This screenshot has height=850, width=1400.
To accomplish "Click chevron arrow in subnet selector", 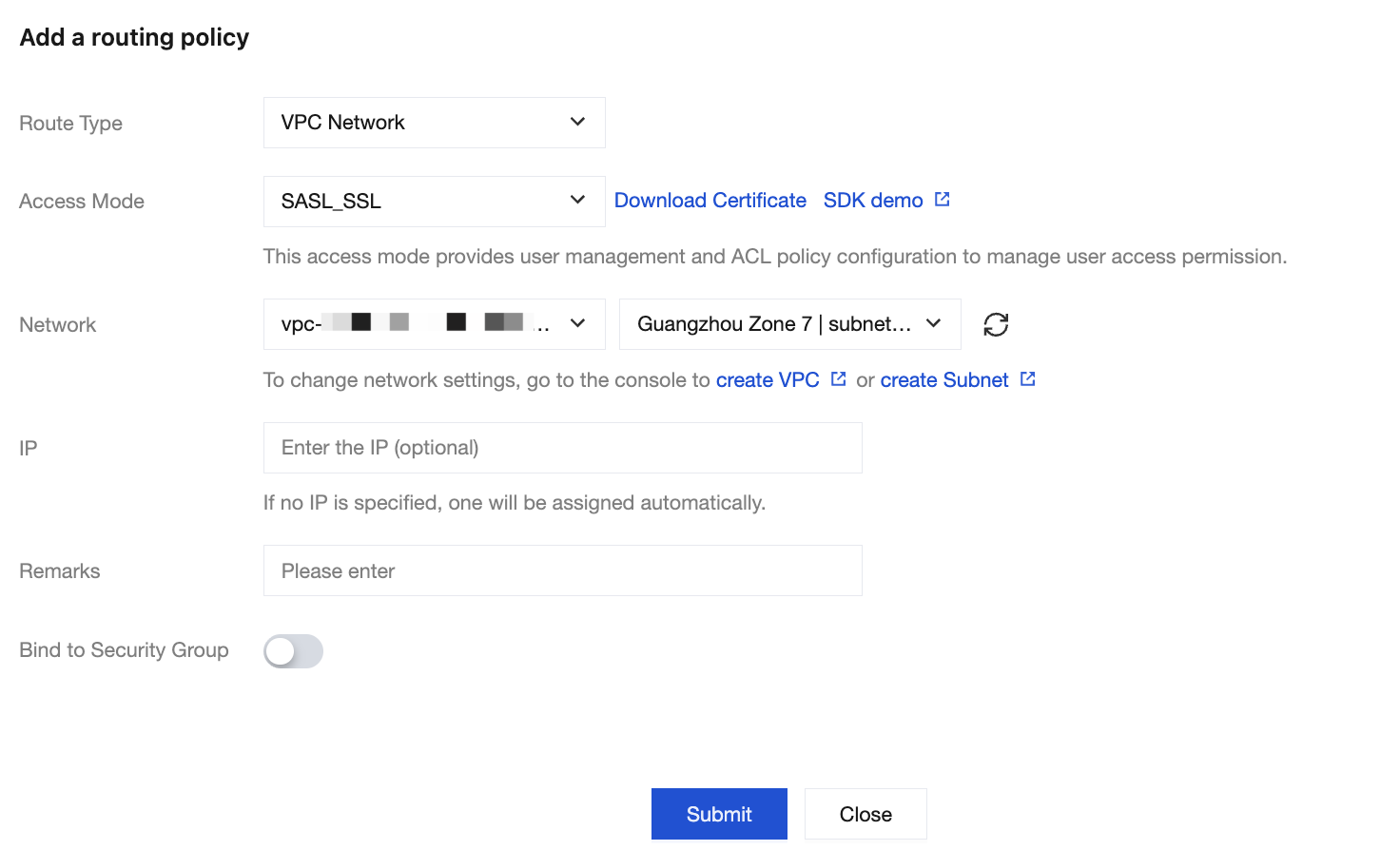I will tap(933, 323).
